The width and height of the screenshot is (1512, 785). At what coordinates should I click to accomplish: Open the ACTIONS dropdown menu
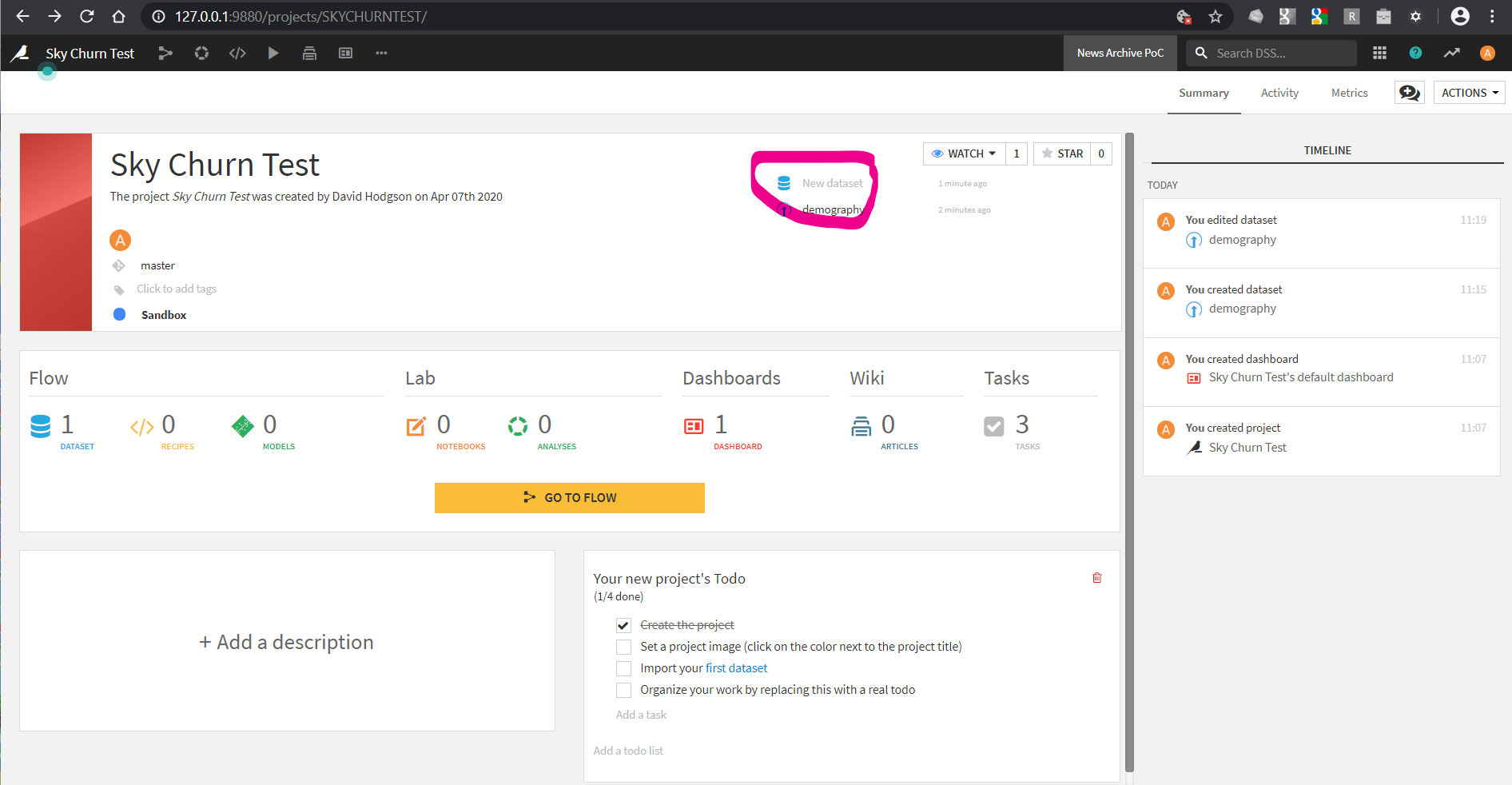pyautogui.click(x=1469, y=93)
